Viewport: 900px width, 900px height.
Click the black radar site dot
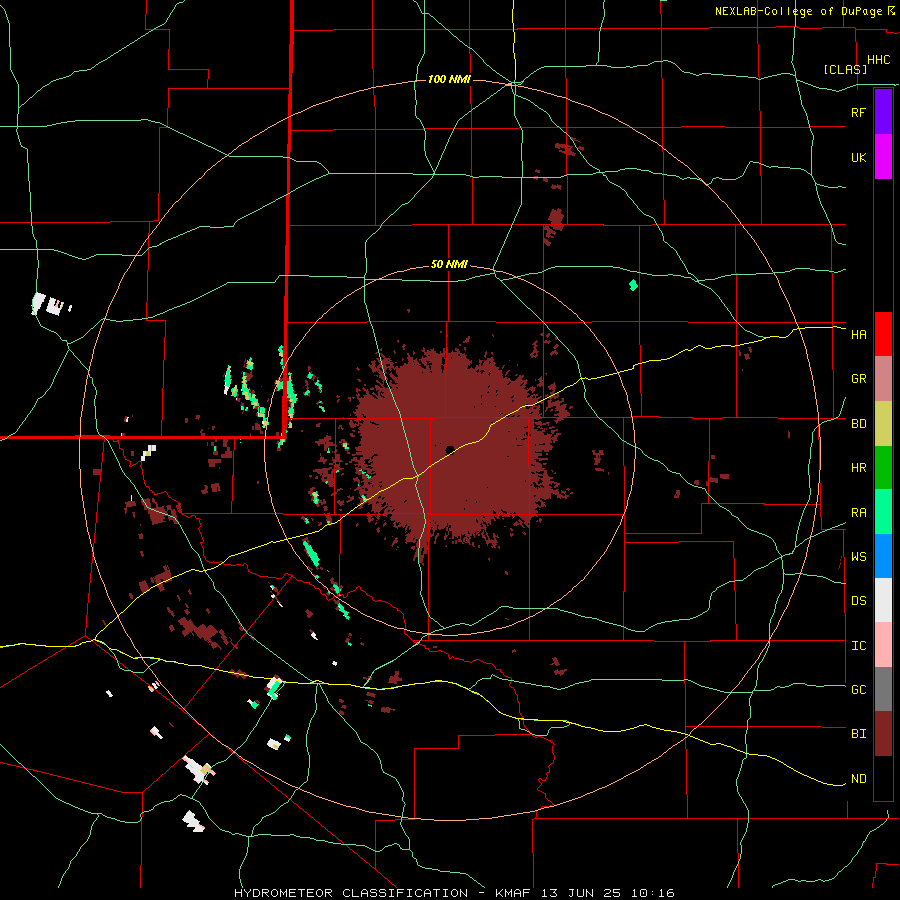[x=449, y=449]
